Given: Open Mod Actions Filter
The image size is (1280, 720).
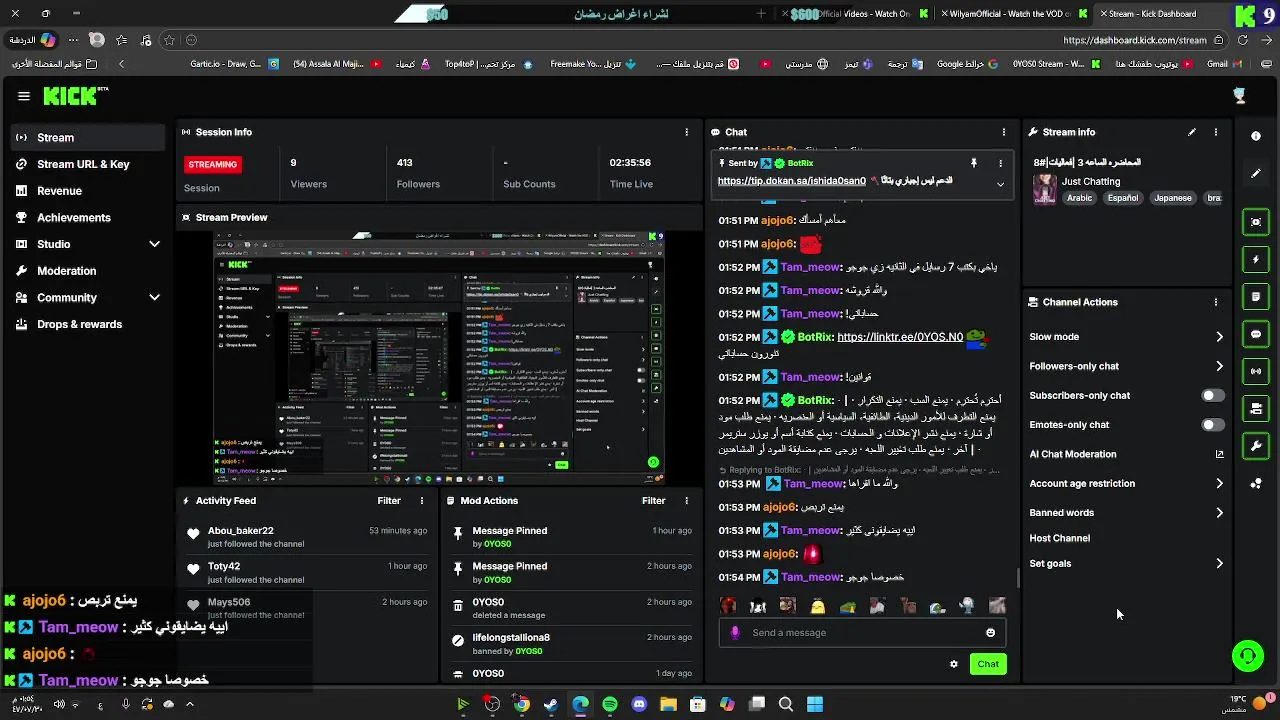Looking at the screenshot, I should tap(654, 501).
